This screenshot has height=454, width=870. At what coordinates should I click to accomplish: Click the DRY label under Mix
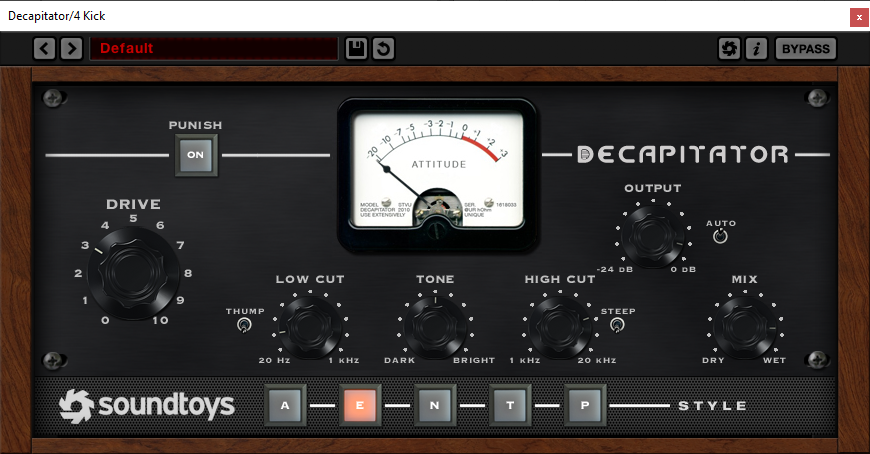pos(714,360)
